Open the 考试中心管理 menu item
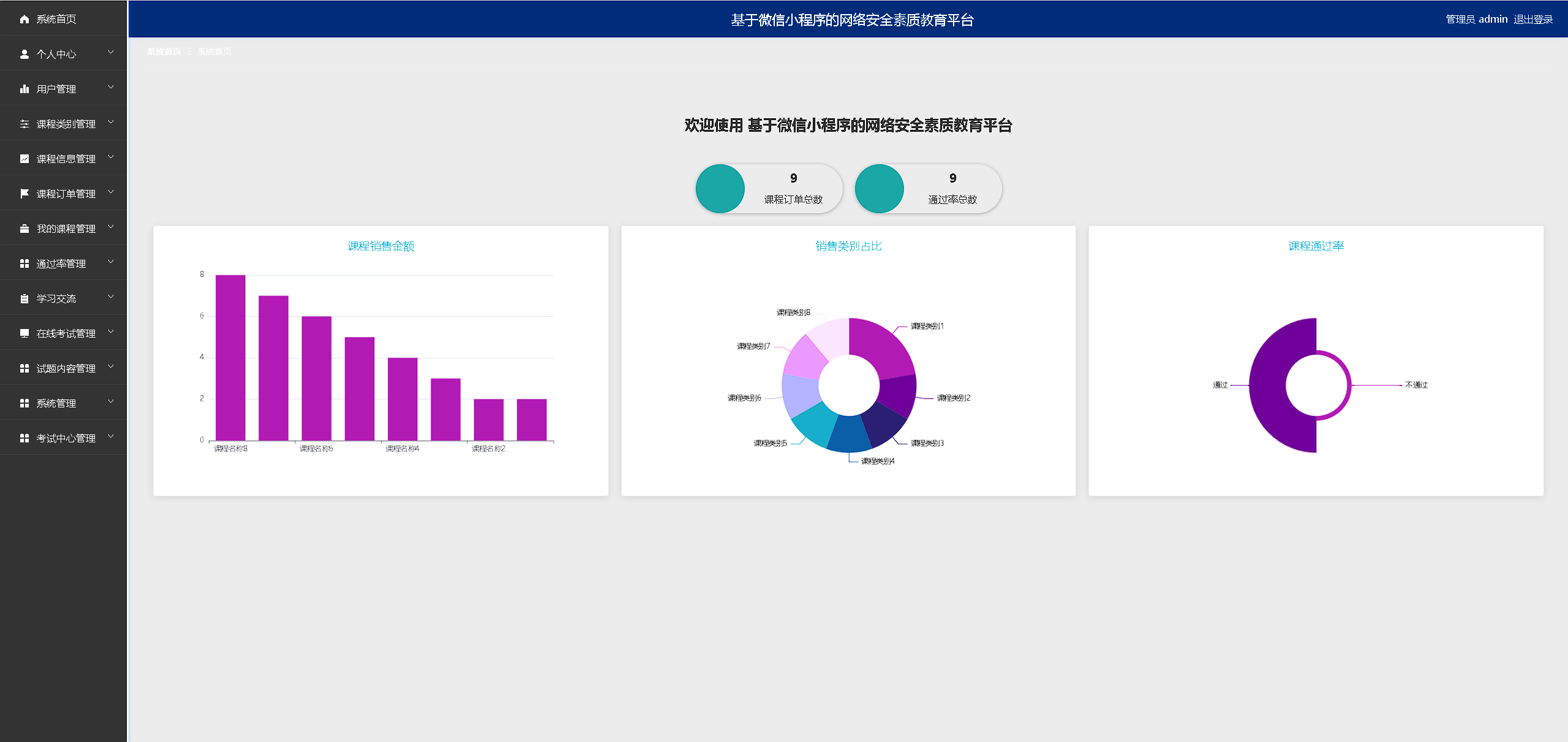This screenshot has width=1568, height=742. [x=66, y=439]
